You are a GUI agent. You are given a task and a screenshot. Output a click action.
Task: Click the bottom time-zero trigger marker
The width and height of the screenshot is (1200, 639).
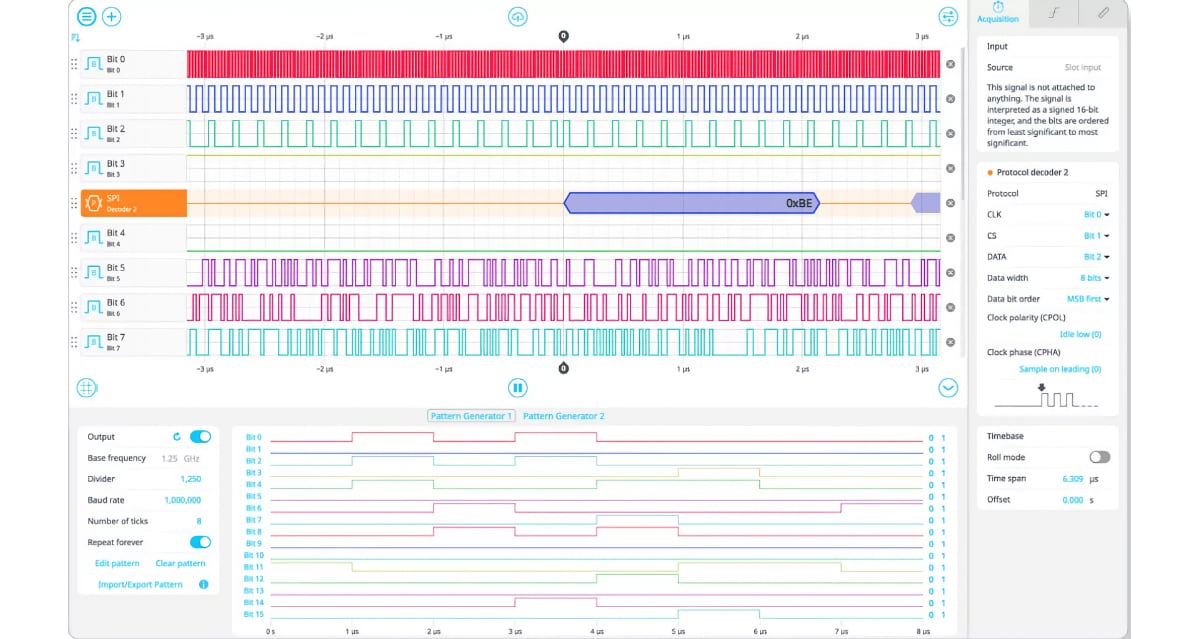click(563, 368)
